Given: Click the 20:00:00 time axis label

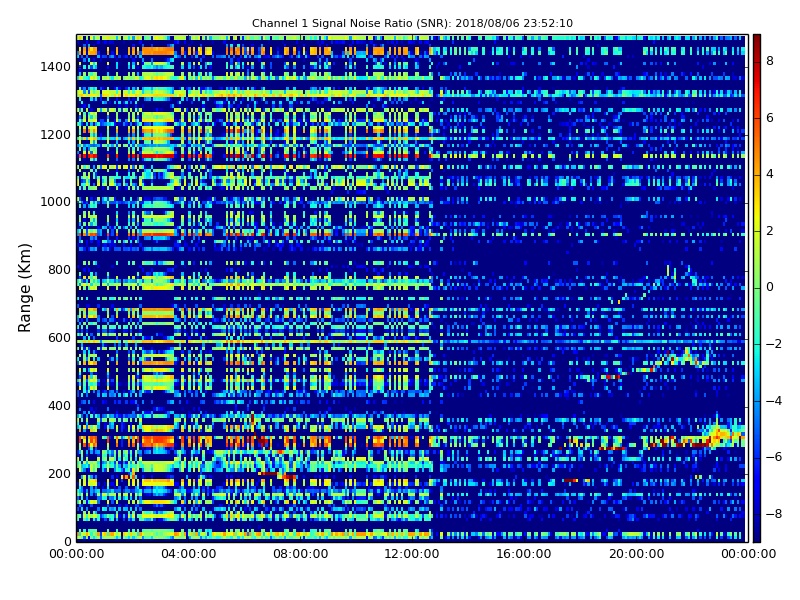Looking at the screenshot, I should tap(636, 554).
